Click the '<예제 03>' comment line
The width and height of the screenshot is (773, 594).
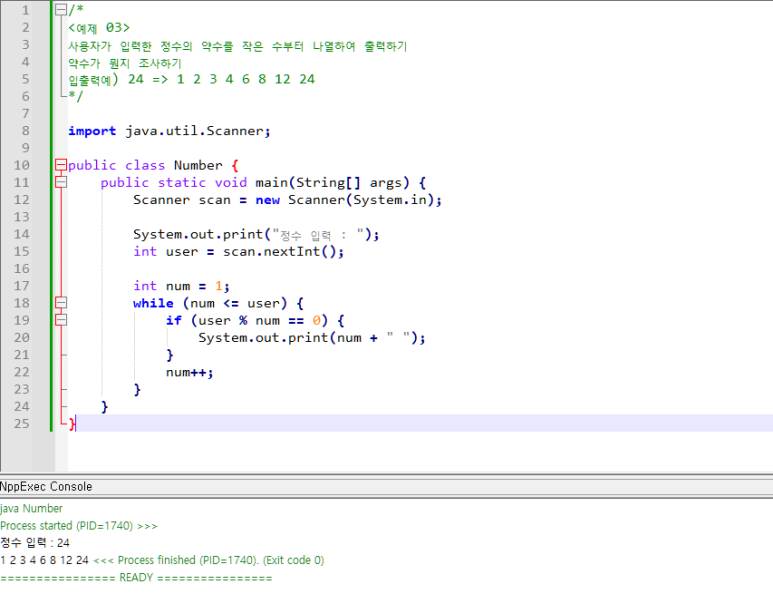coord(99,28)
